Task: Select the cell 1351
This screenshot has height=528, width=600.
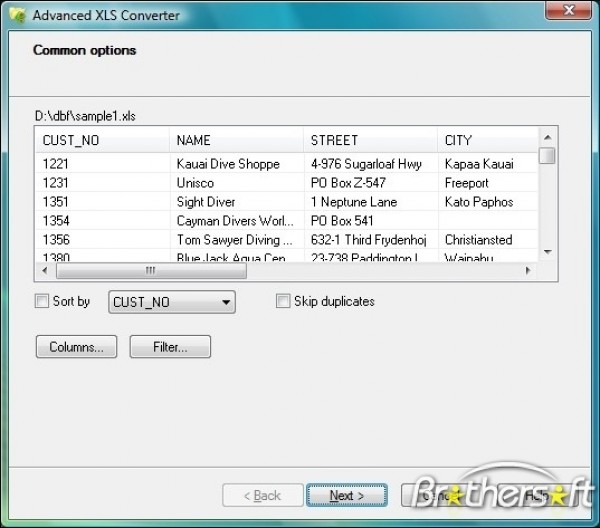Action: point(102,202)
